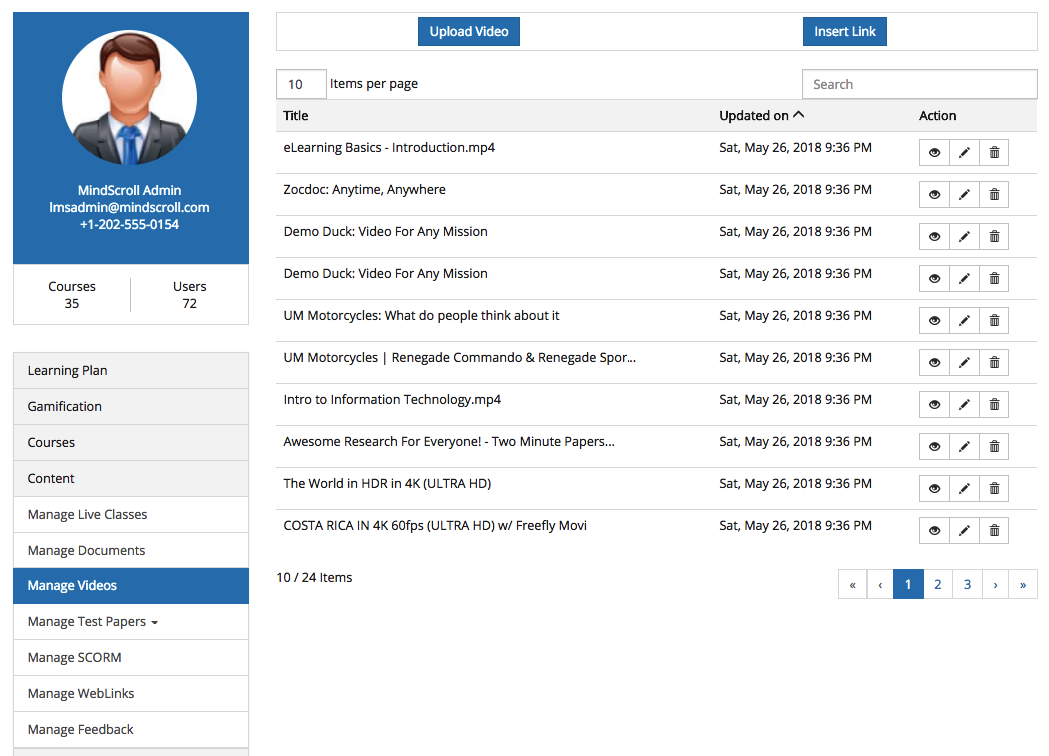
Task: Go to Manage SCORM
Action: (x=131, y=658)
